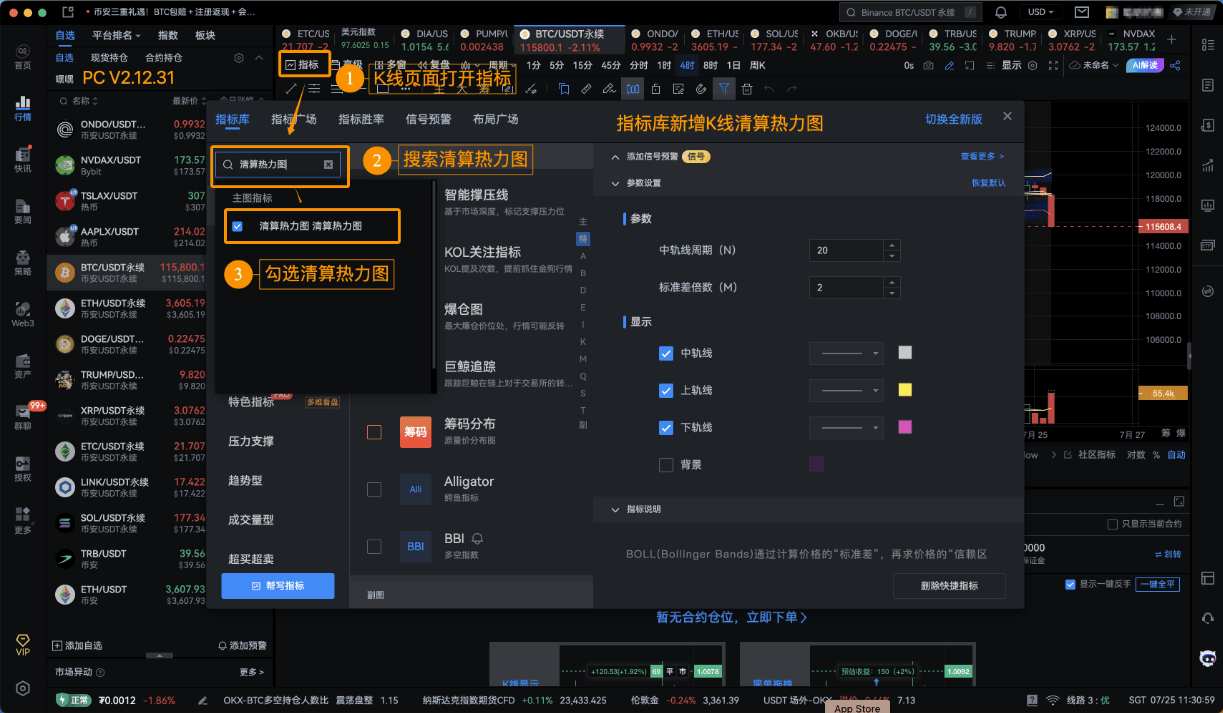Viewport: 1223px width, 713px height.
Task: Open the 中轨线 line style dropdown
Action: 847,353
